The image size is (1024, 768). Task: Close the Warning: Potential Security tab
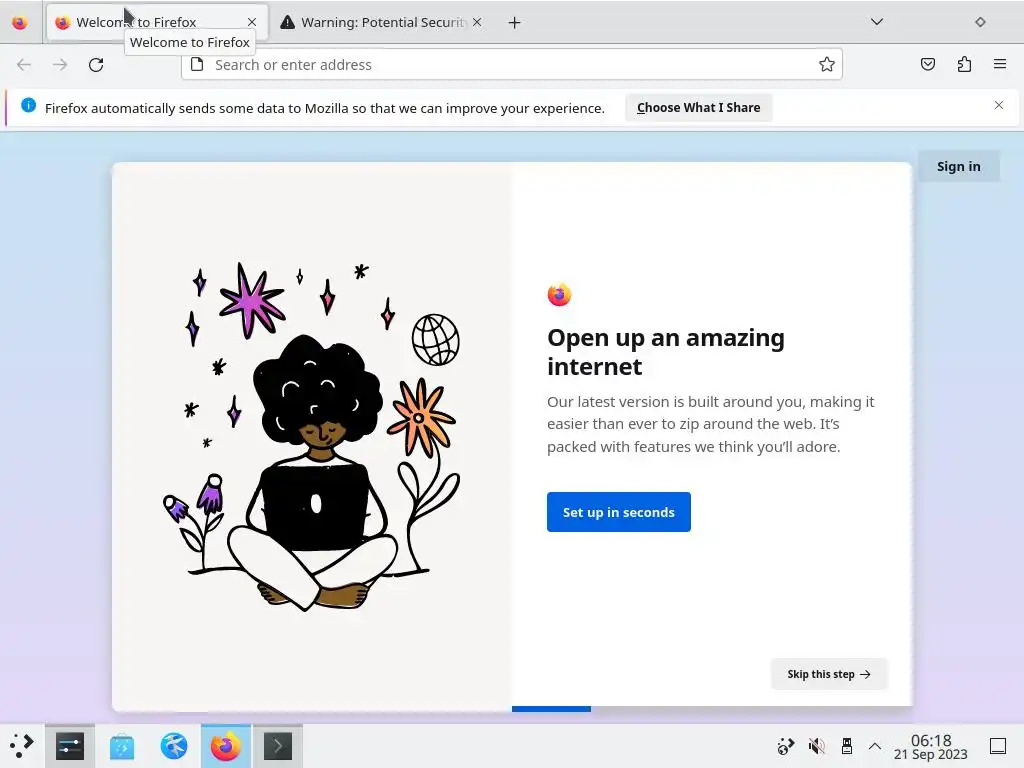coord(477,23)
